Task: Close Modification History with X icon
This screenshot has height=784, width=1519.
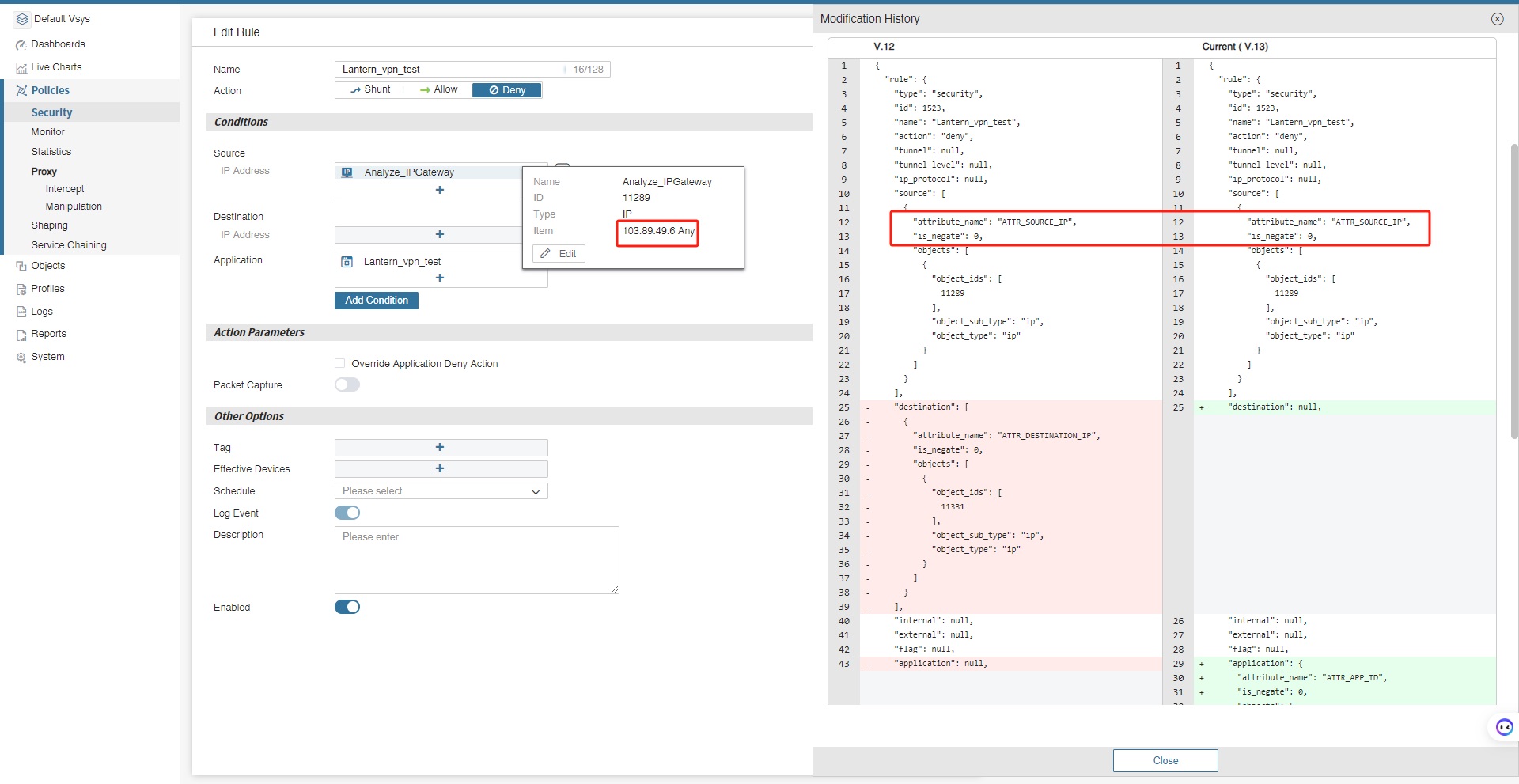Action: coord(1497,19)
